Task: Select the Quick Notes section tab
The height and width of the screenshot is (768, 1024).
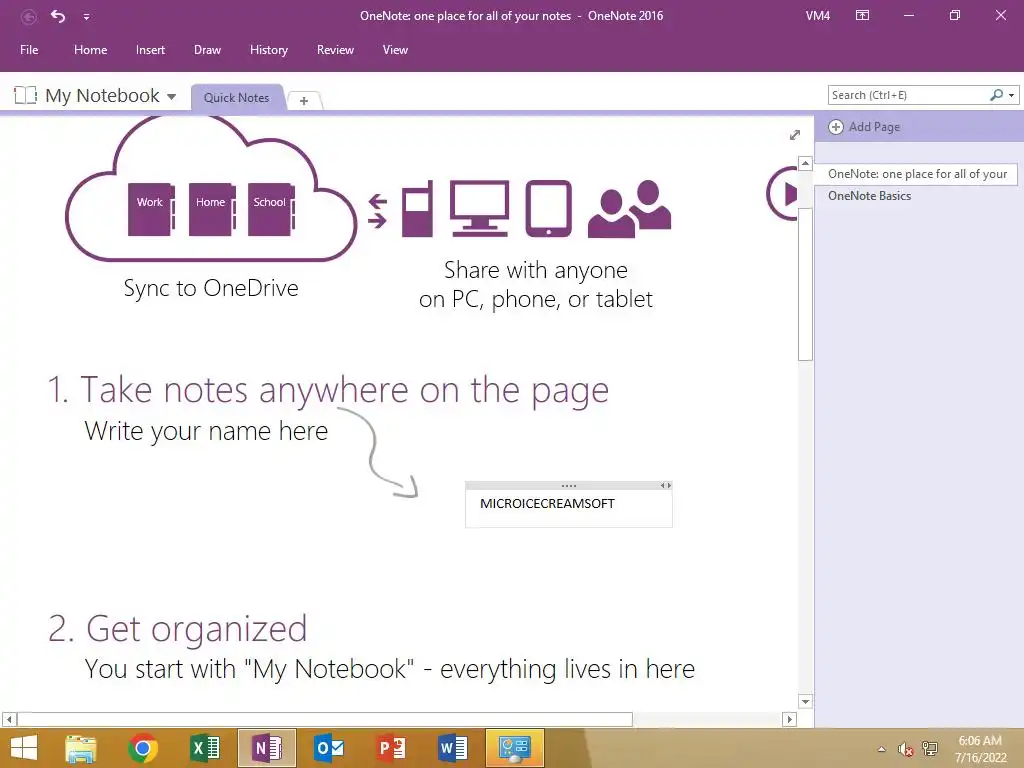Action: (x=236, y=97)
